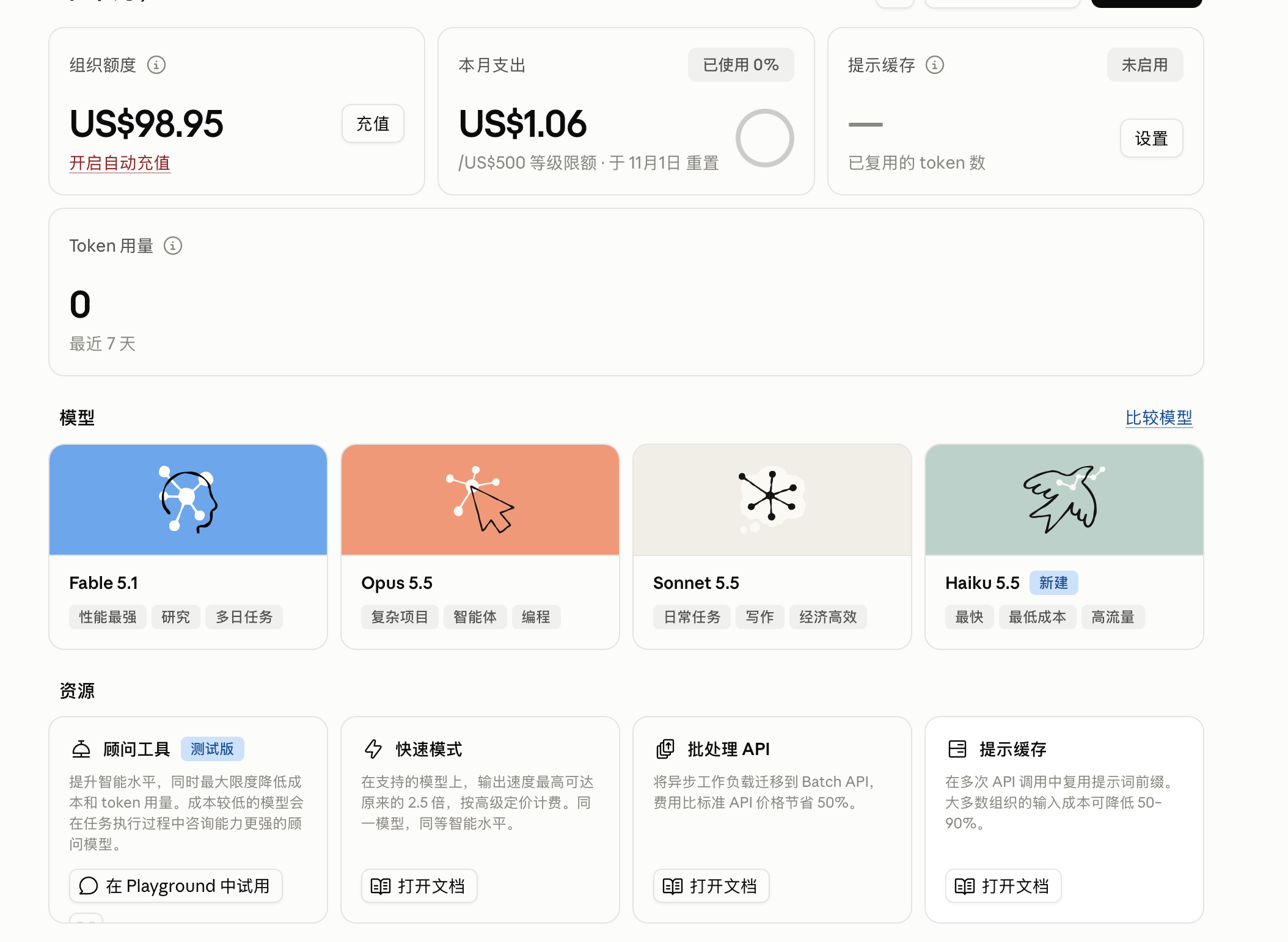Click info icon beside 提示缓存 heading
The image size is (1288, 942).
tap(935, 65)
